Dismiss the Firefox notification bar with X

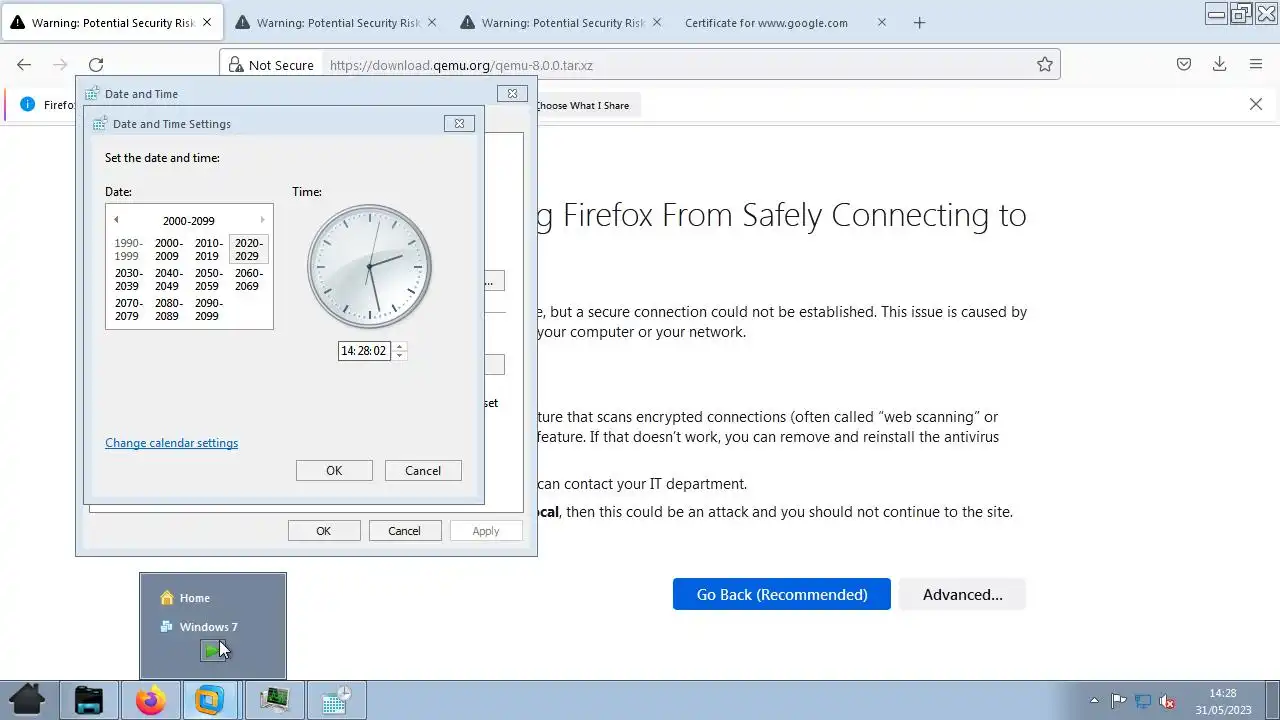1256,104
